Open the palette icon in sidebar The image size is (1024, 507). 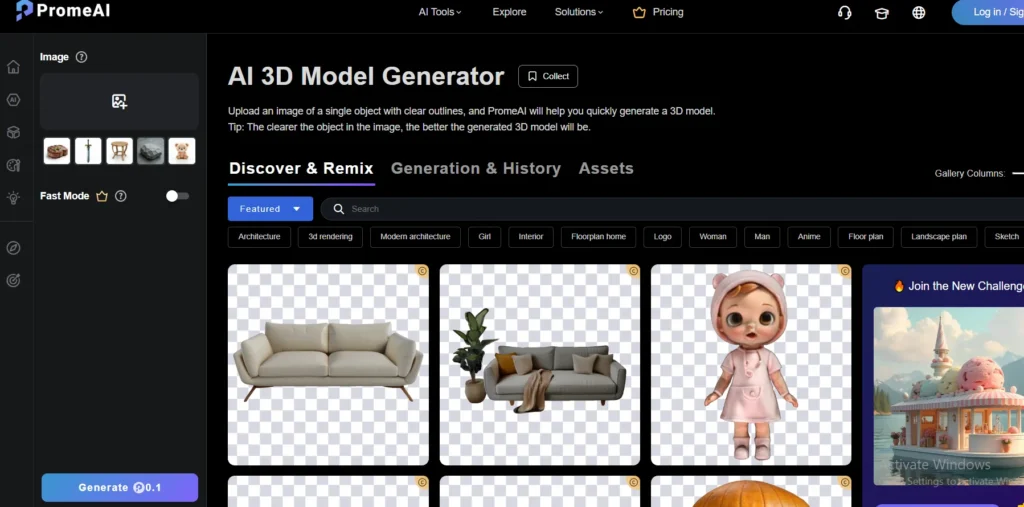[x=13, y=165]
